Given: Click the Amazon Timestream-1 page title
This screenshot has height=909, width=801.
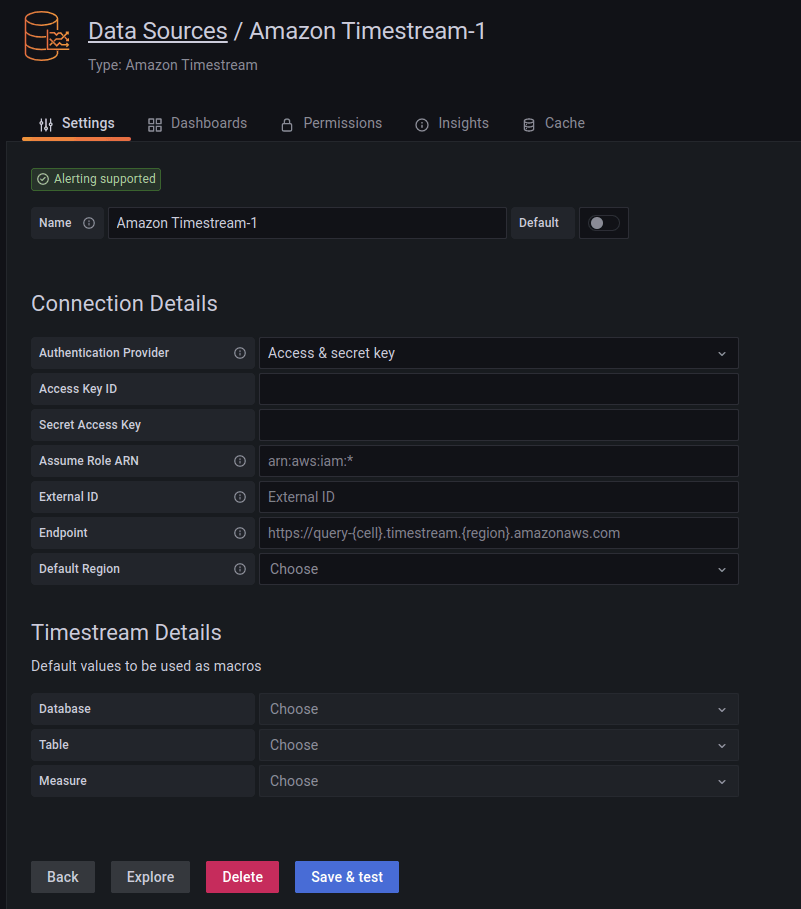Looking at the screenshot, I should click(x=367, y=31).
